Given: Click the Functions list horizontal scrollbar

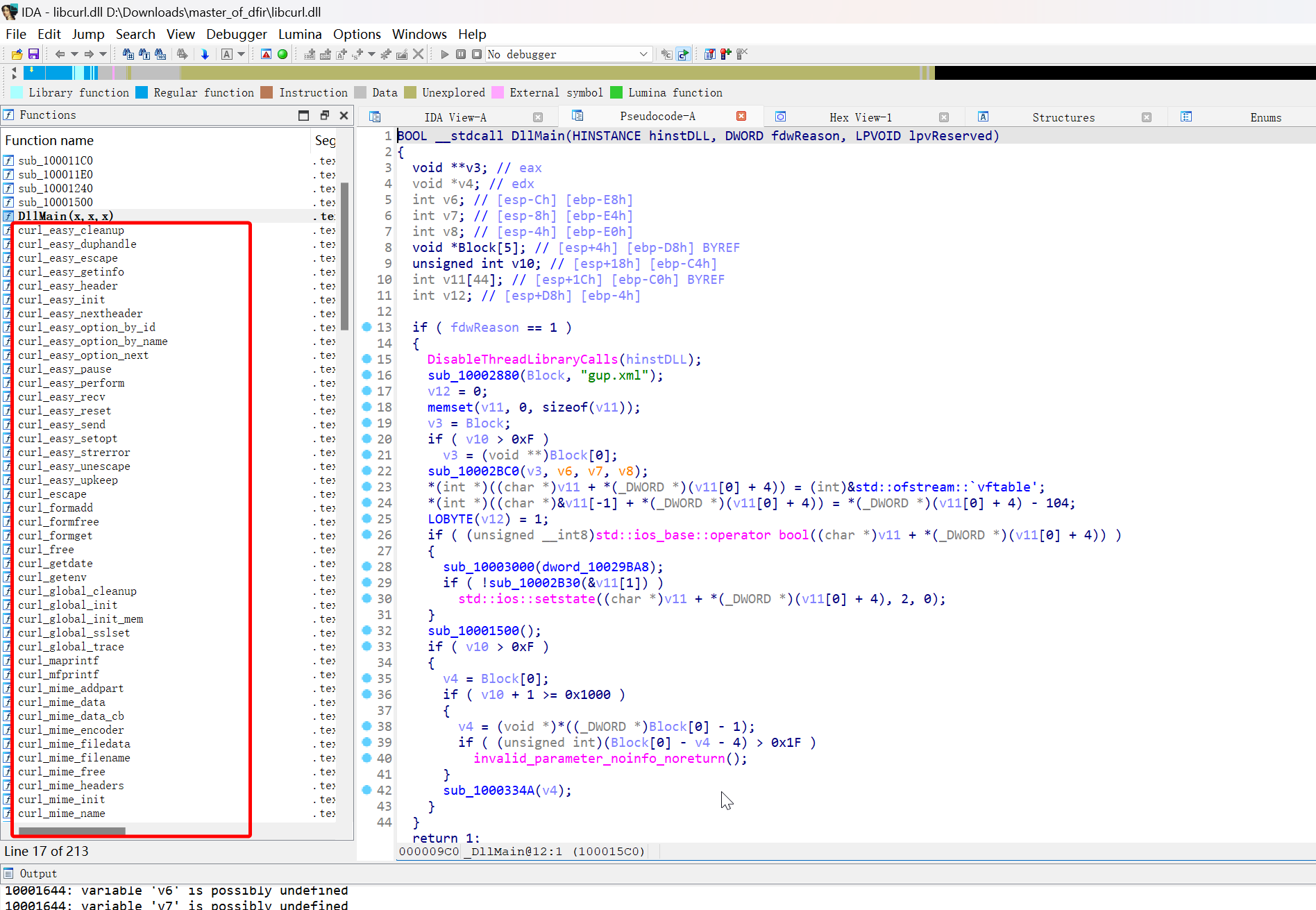Looking at the screenshot, I should pyautogui.click(x=71, y=831).
